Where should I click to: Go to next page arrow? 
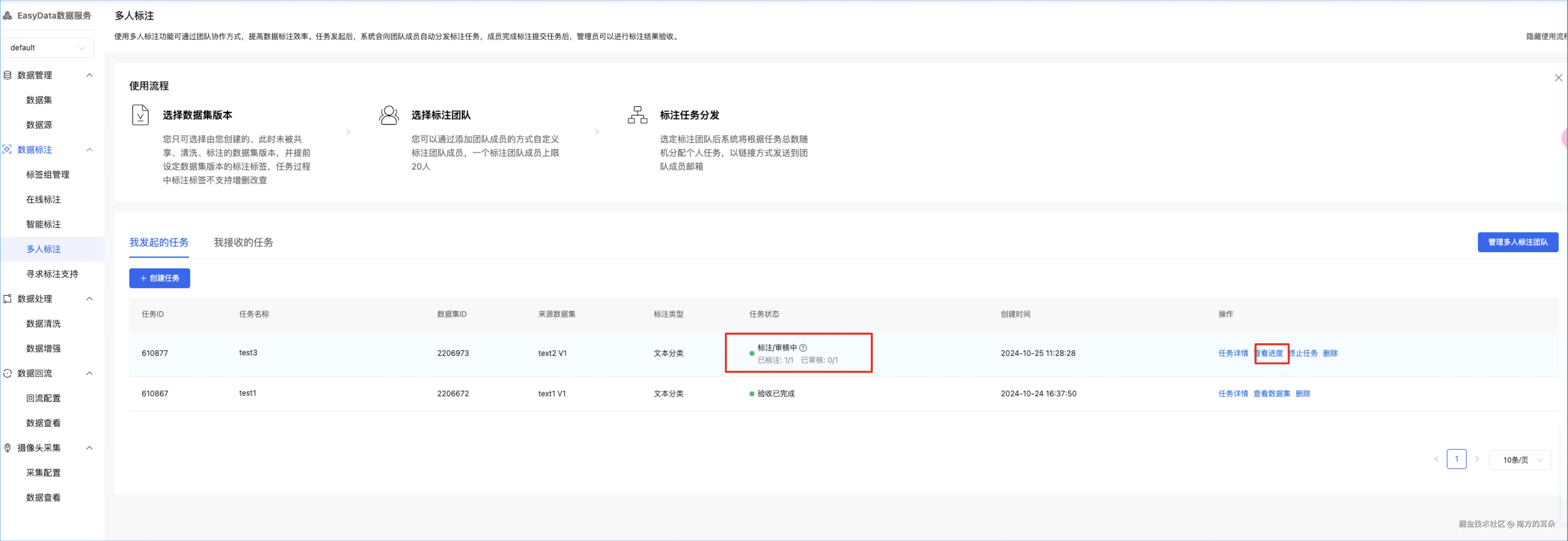pos(1476,459)
